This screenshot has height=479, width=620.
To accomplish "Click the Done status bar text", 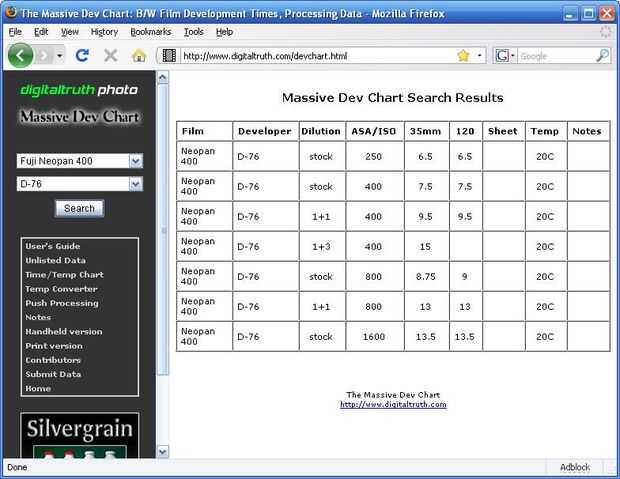I will 17,467.
